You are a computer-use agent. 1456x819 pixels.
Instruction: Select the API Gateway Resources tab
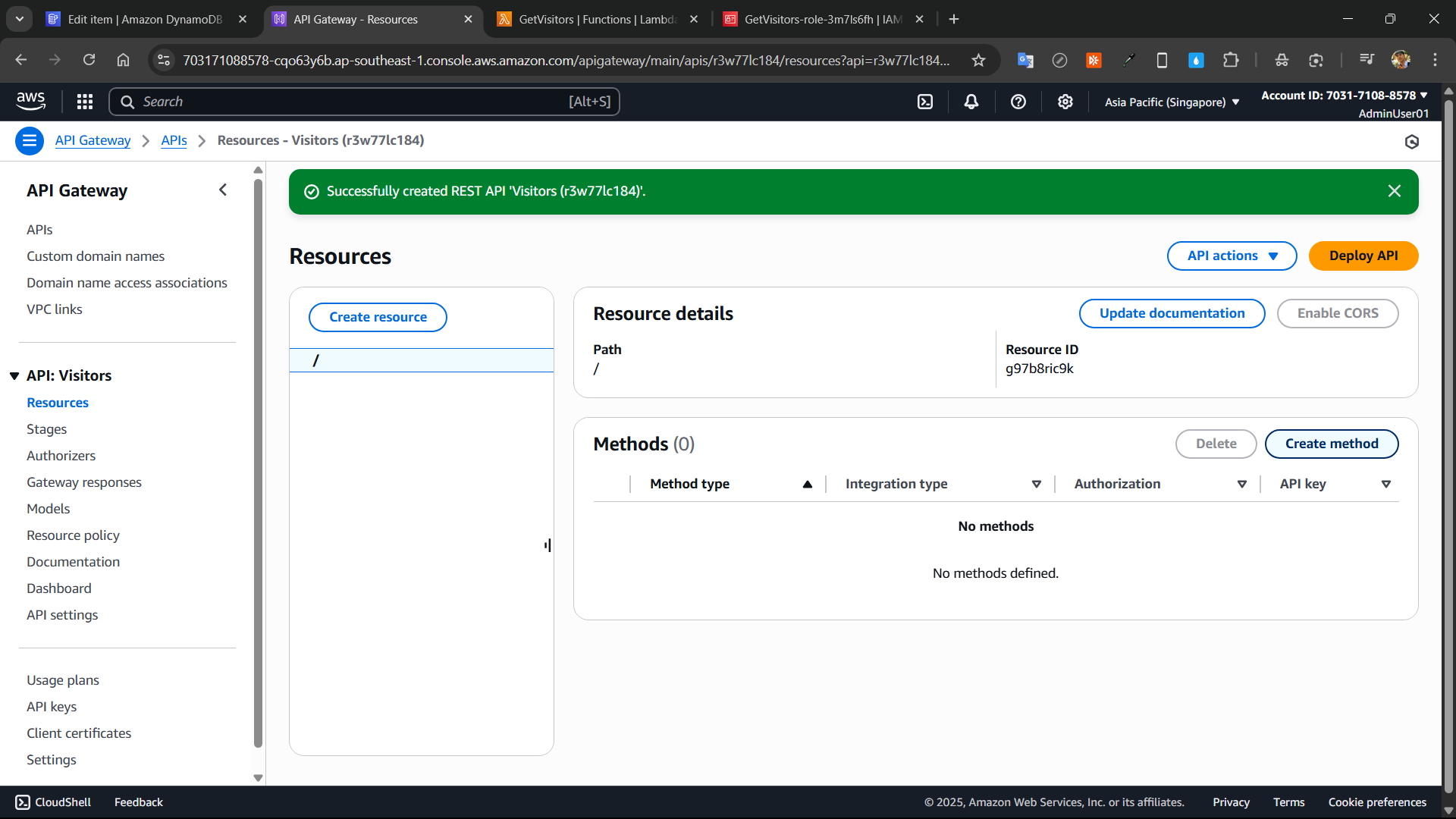[372, 20]
